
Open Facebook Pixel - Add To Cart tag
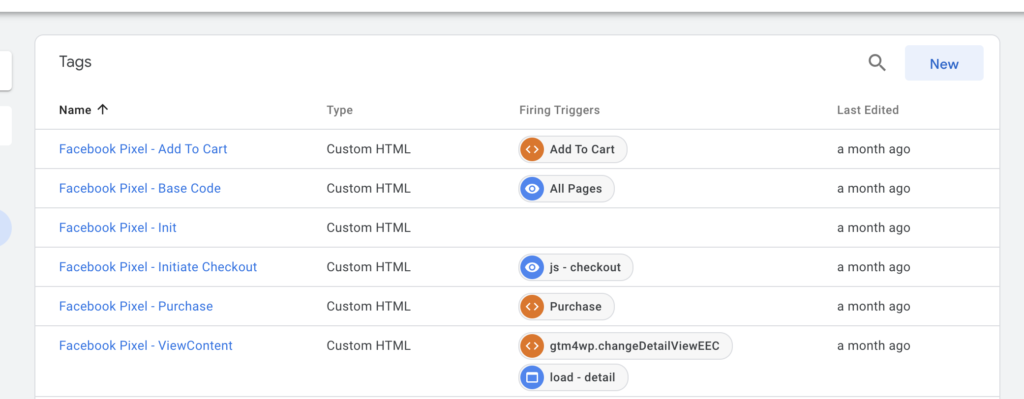(x=143, y=149)
